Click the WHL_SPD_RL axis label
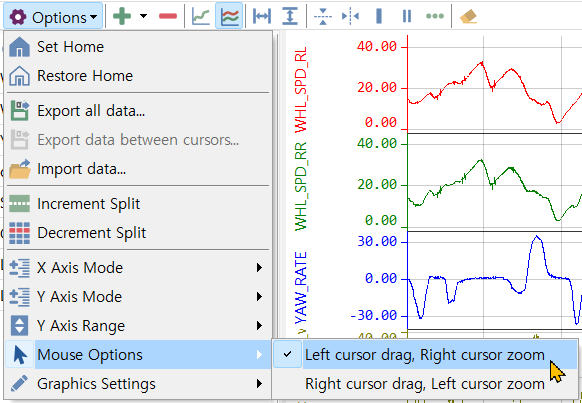This screenshot has width=582, height=403. click(x=301, y=89)
